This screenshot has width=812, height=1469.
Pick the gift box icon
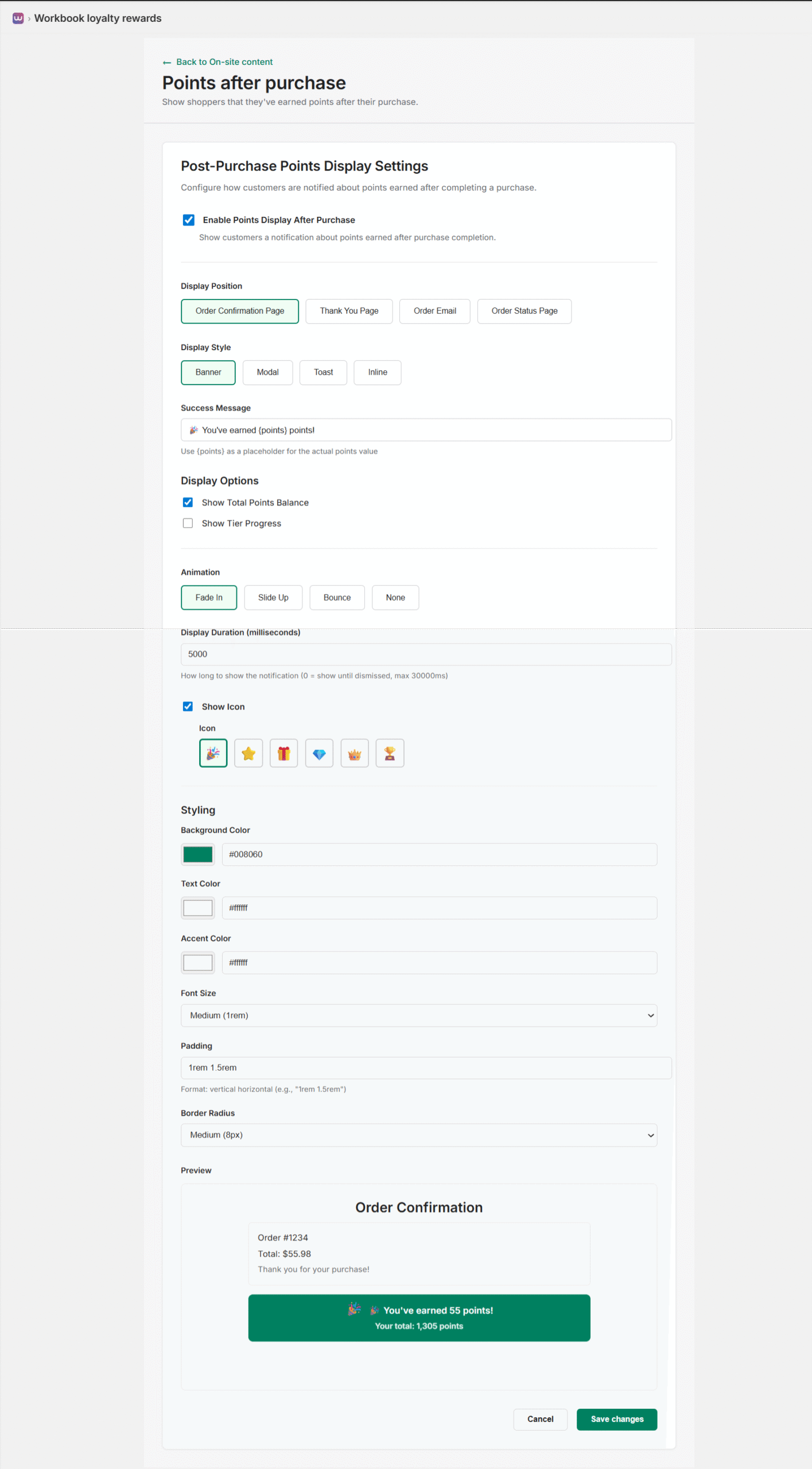(x=283, y=753)
